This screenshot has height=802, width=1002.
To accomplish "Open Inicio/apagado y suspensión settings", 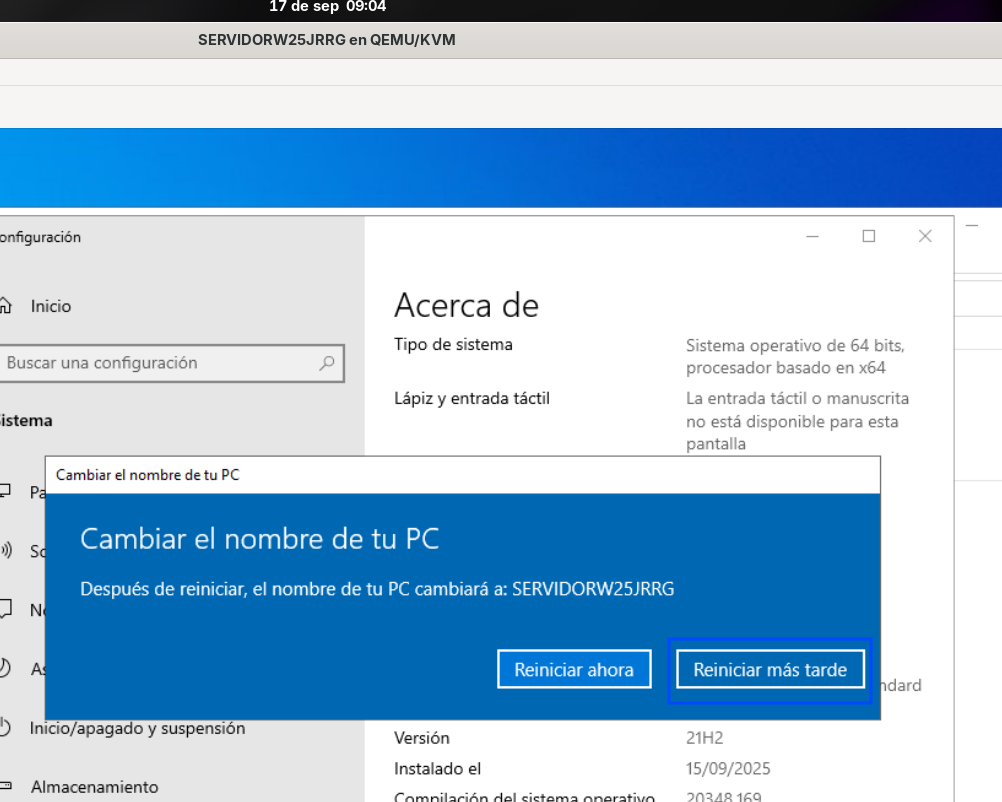I will (137, 728).
